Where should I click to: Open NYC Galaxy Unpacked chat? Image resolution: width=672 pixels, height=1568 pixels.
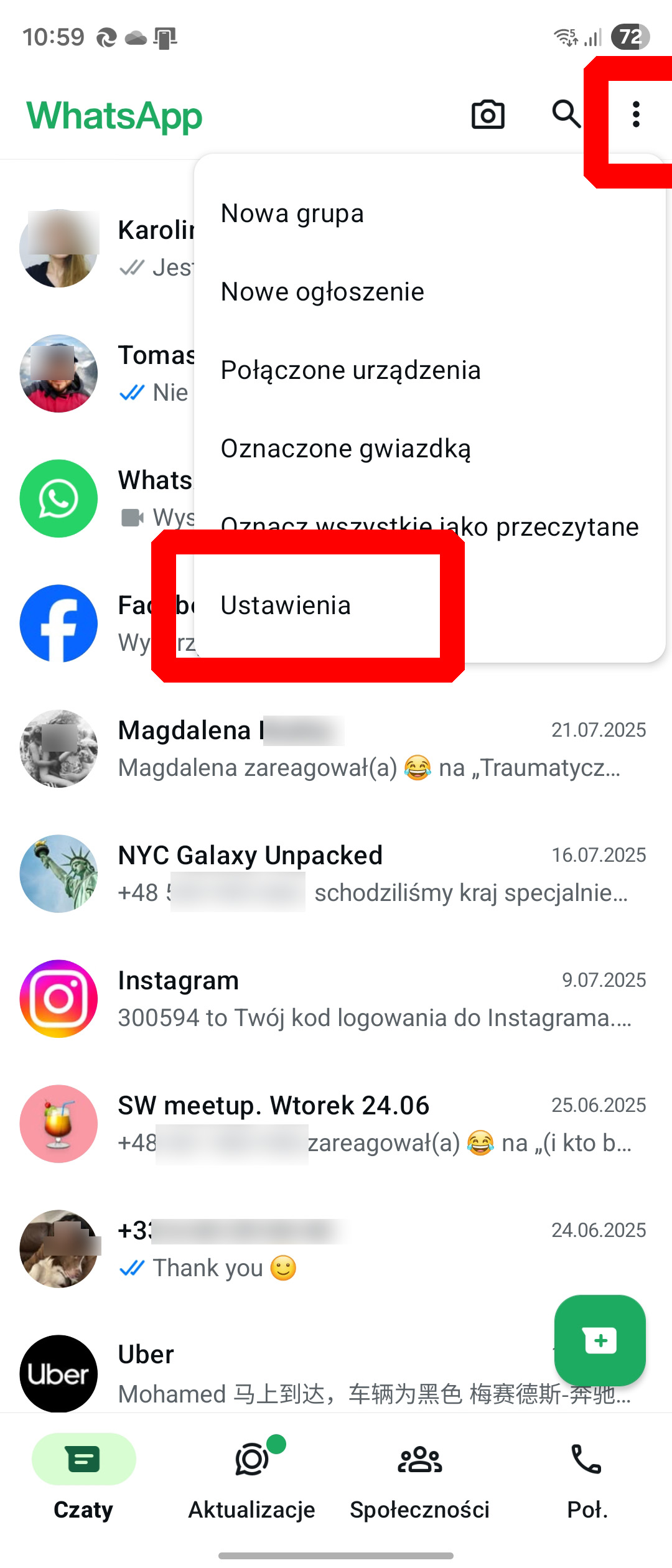(336, 874)
